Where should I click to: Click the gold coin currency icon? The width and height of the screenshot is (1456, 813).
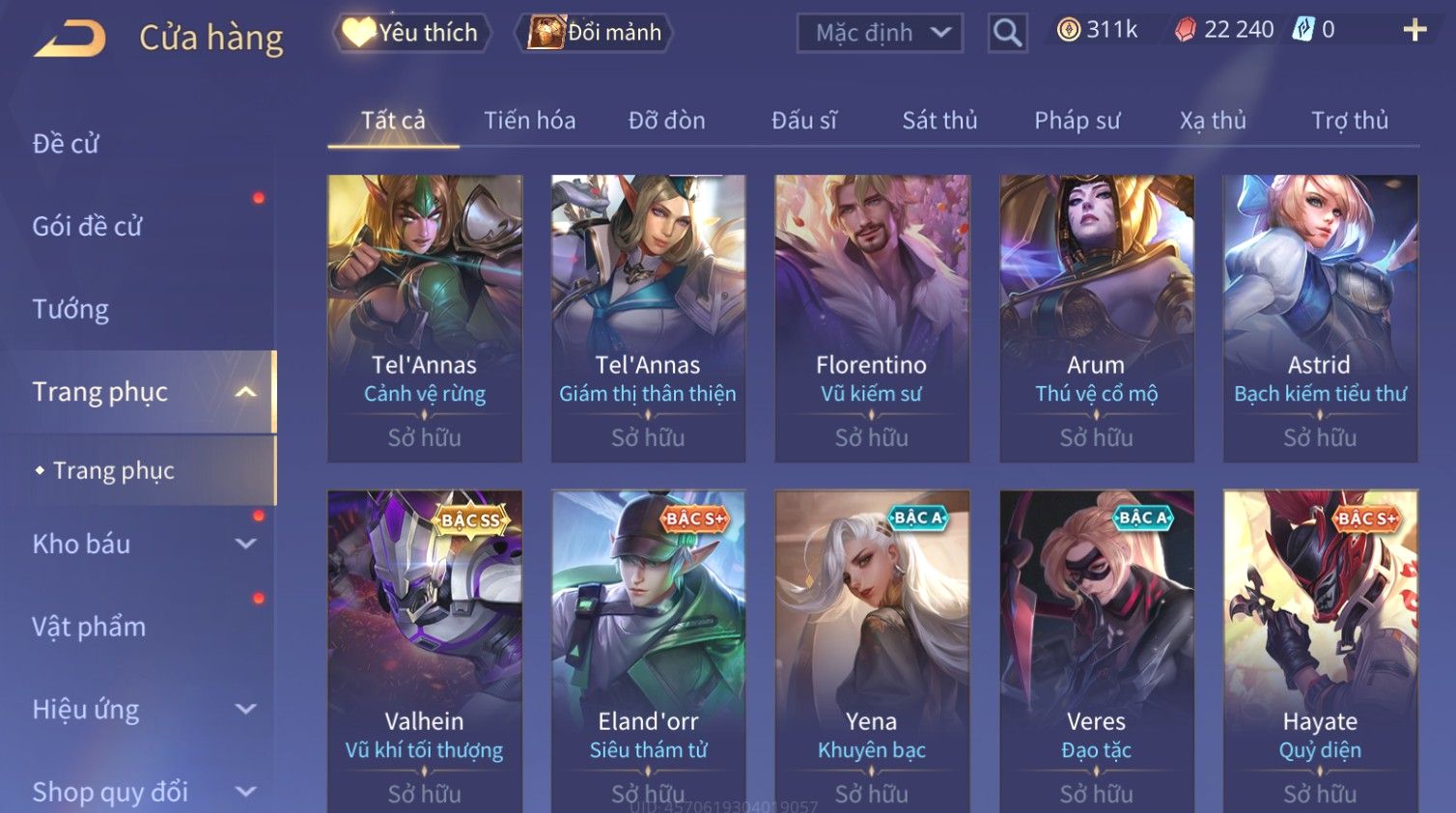1069,30
